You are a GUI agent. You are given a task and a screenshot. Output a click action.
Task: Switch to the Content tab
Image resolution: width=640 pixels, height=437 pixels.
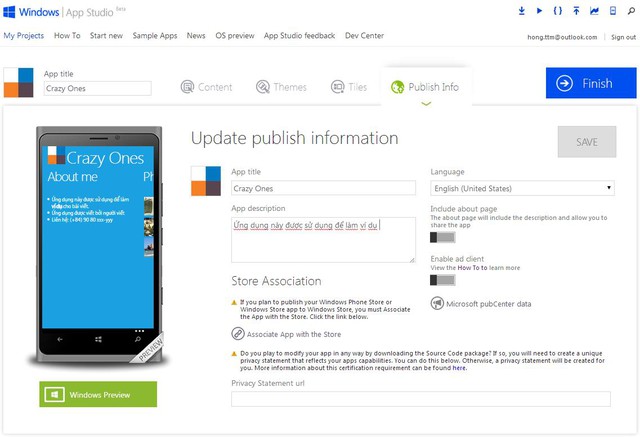click(206, 87)
